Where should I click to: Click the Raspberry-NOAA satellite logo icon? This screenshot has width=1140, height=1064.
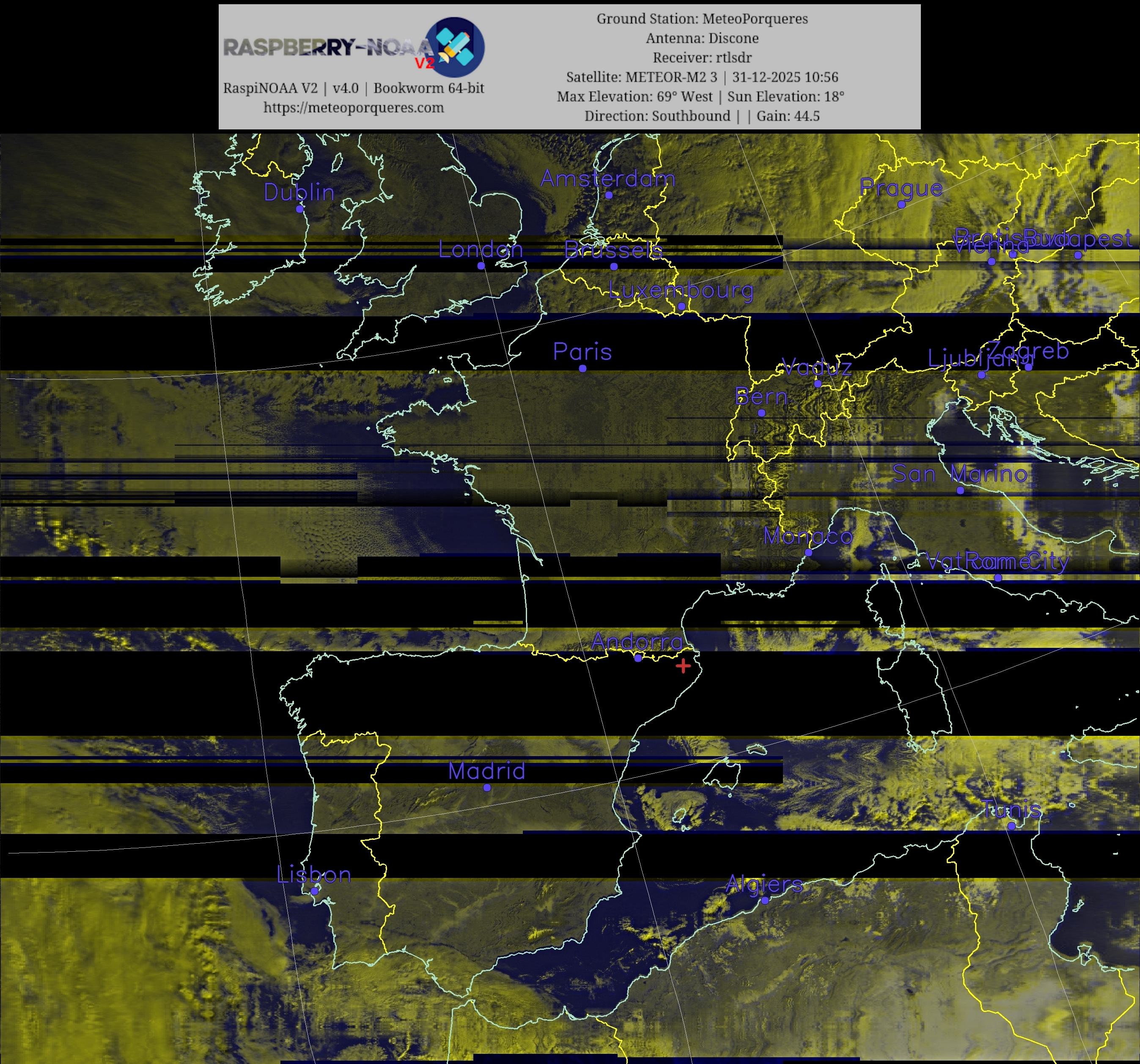[456, 47]
